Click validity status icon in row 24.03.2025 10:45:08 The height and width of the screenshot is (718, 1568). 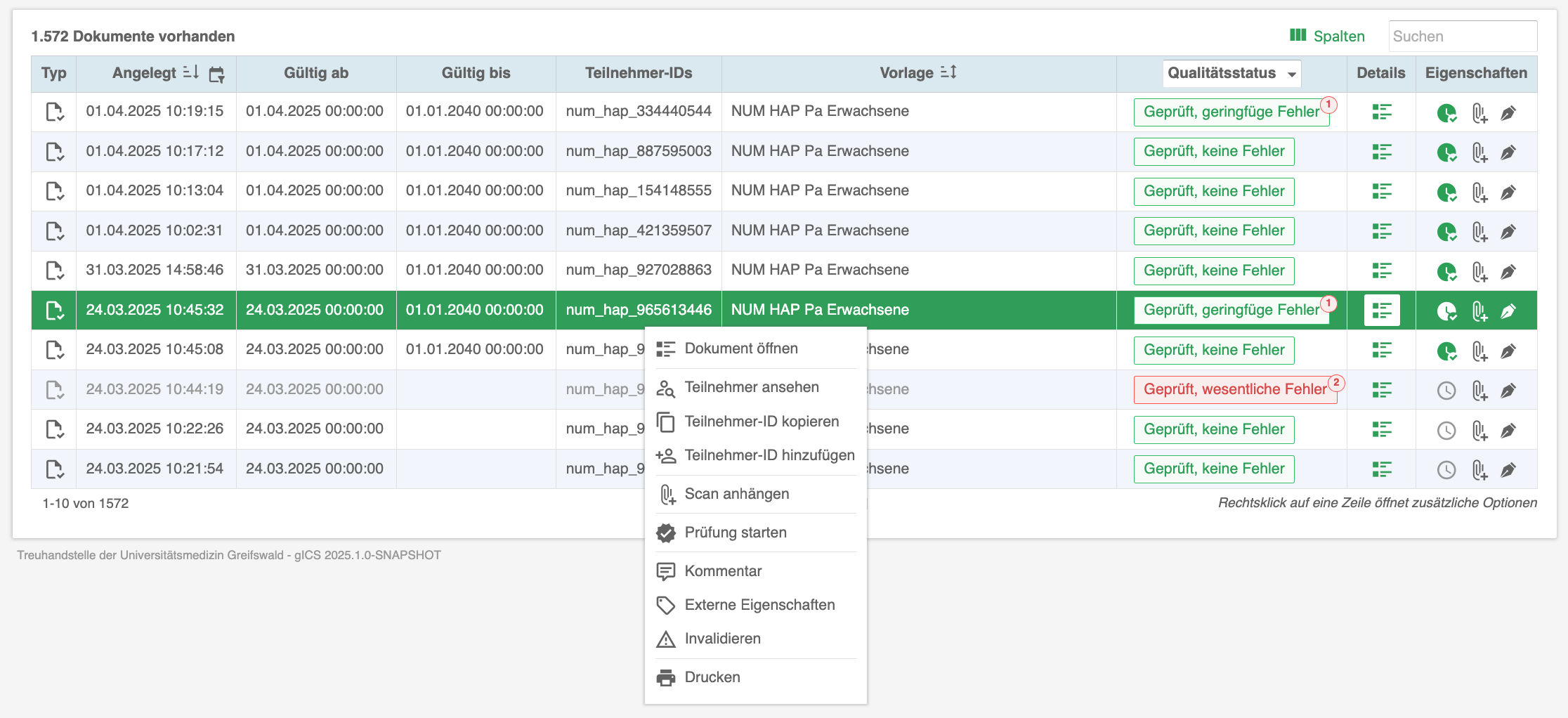pyautogui.click(x=1446, y=351)
